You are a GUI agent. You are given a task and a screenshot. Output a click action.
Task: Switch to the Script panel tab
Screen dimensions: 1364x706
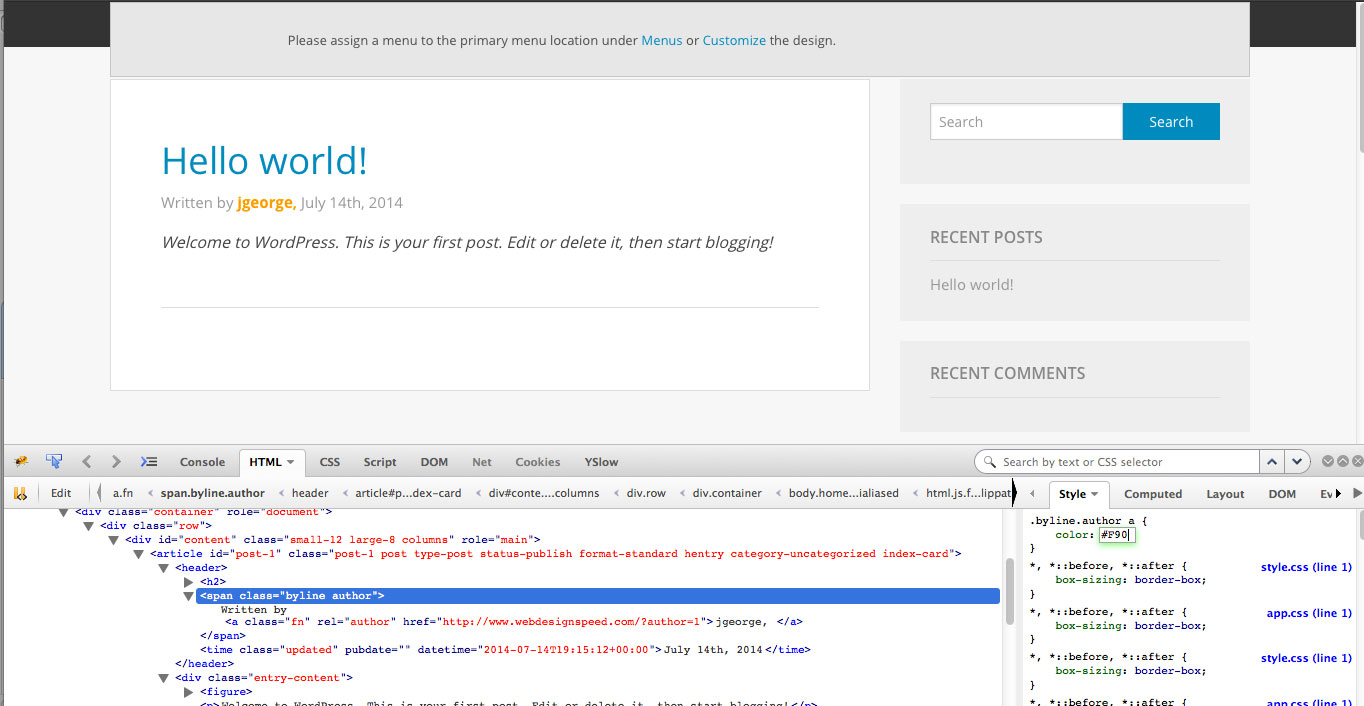(380, 462)
